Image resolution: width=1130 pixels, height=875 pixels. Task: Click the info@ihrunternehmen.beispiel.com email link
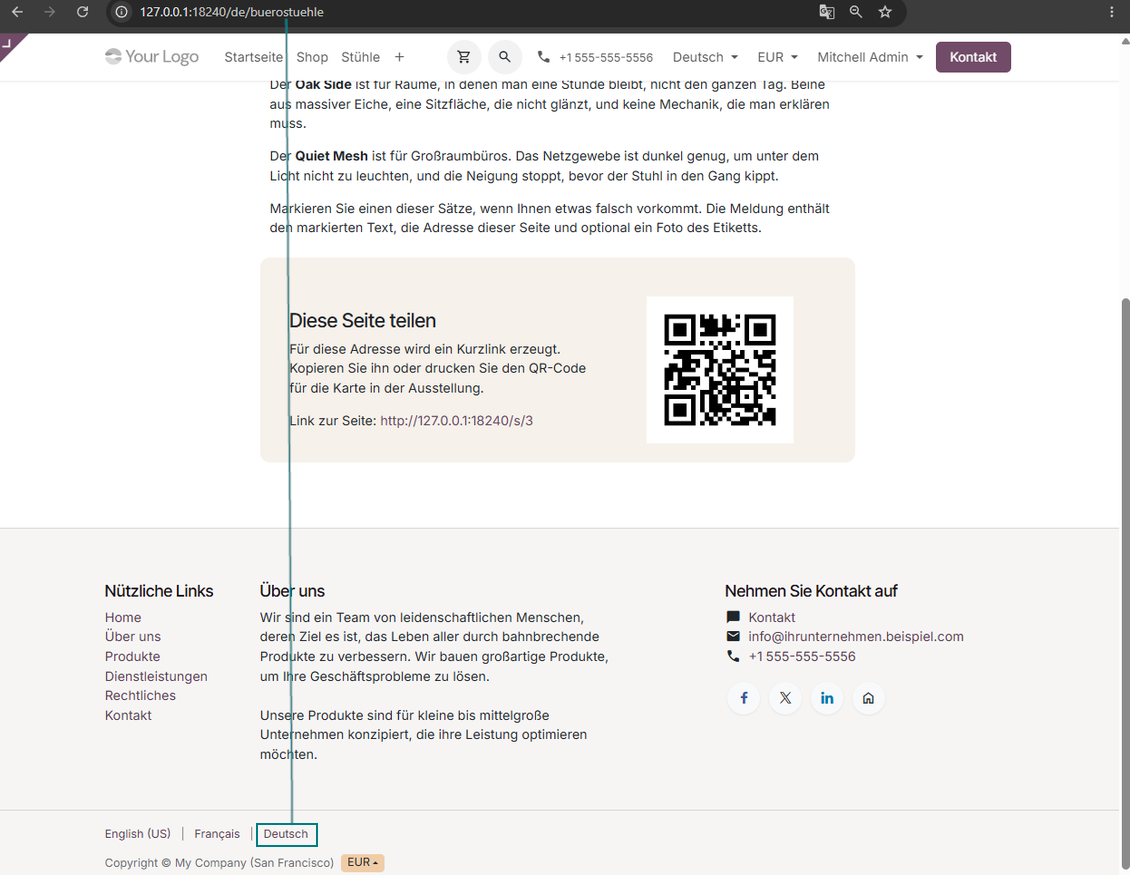855,636
